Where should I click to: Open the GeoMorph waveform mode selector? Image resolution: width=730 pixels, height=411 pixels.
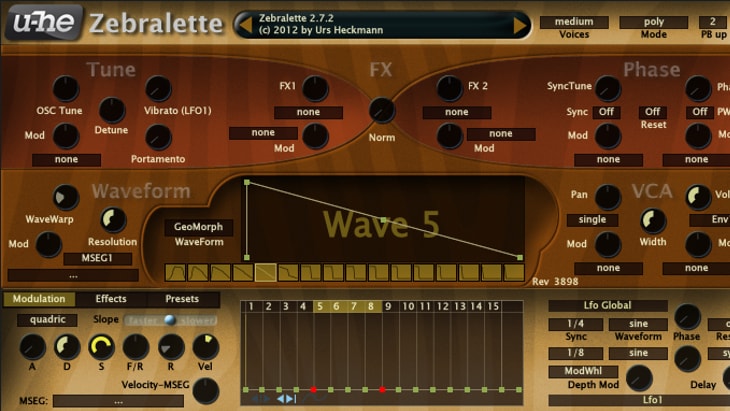click(x=198, y=227)
